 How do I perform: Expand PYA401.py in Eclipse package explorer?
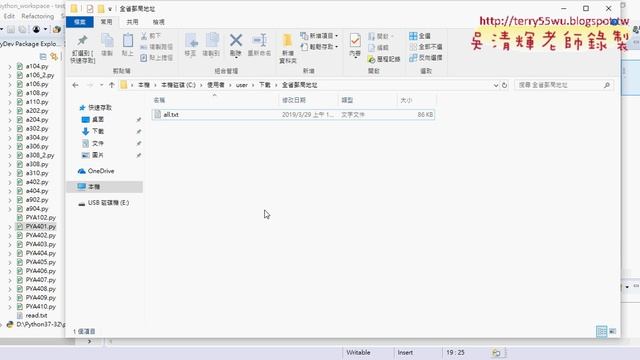[x=10, y=227]
